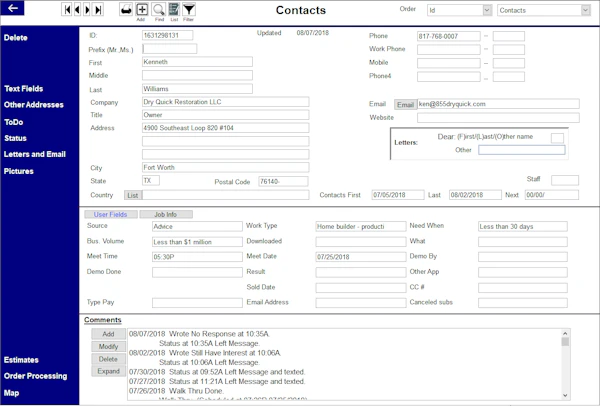Click the Company field
This screenshot has width=600, height=406.
click(225, 102)
